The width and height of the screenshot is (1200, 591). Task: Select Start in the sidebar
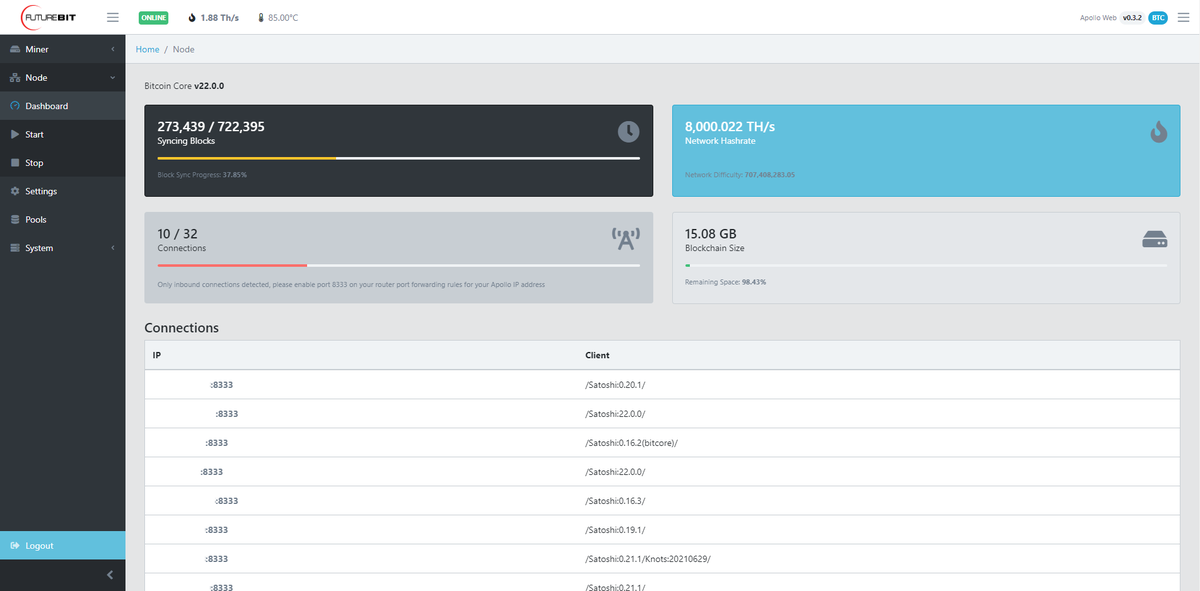click(x=62, y=134)
